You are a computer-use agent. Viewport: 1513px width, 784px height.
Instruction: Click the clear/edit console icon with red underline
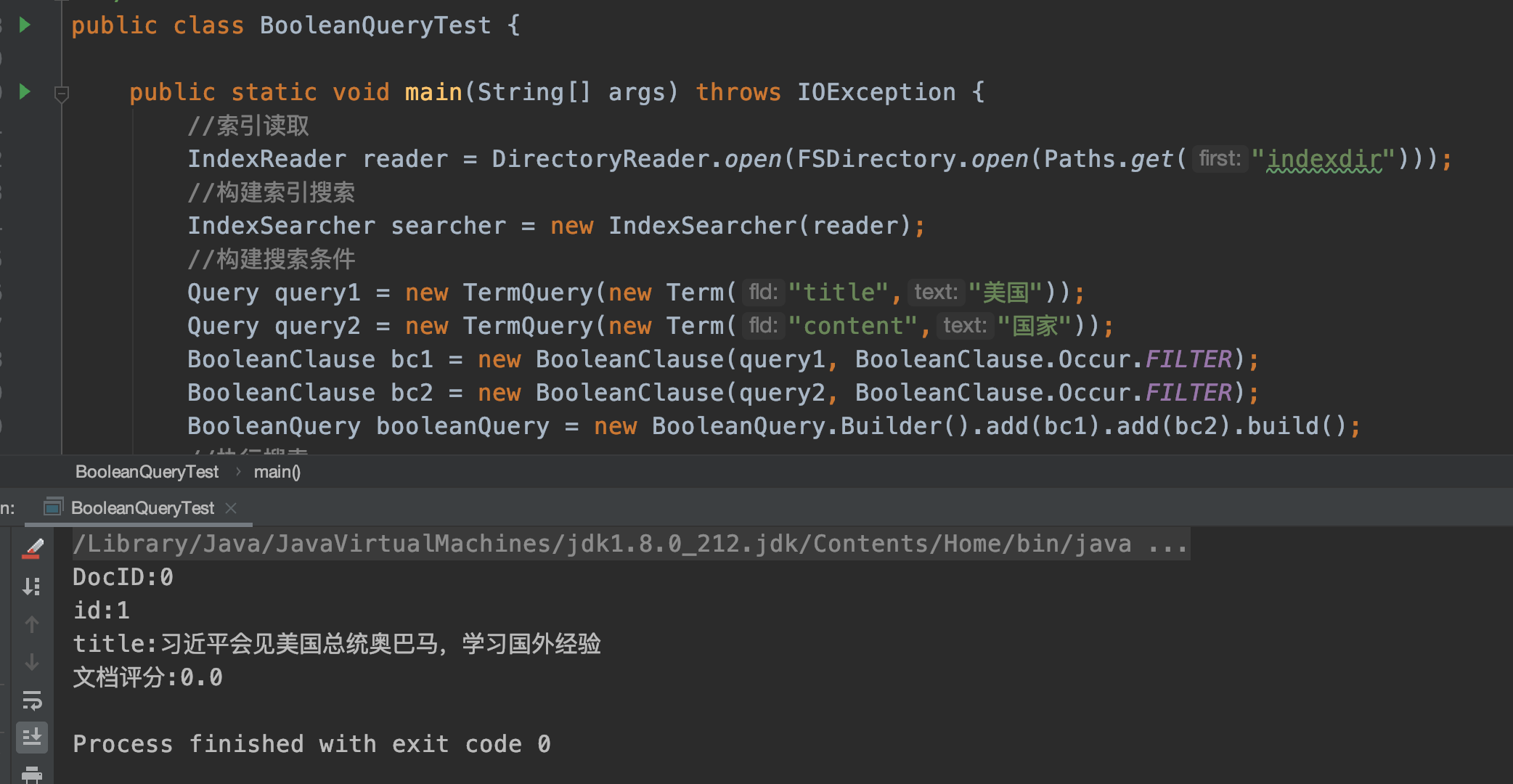pyautogui.click(x=32, y=549)
